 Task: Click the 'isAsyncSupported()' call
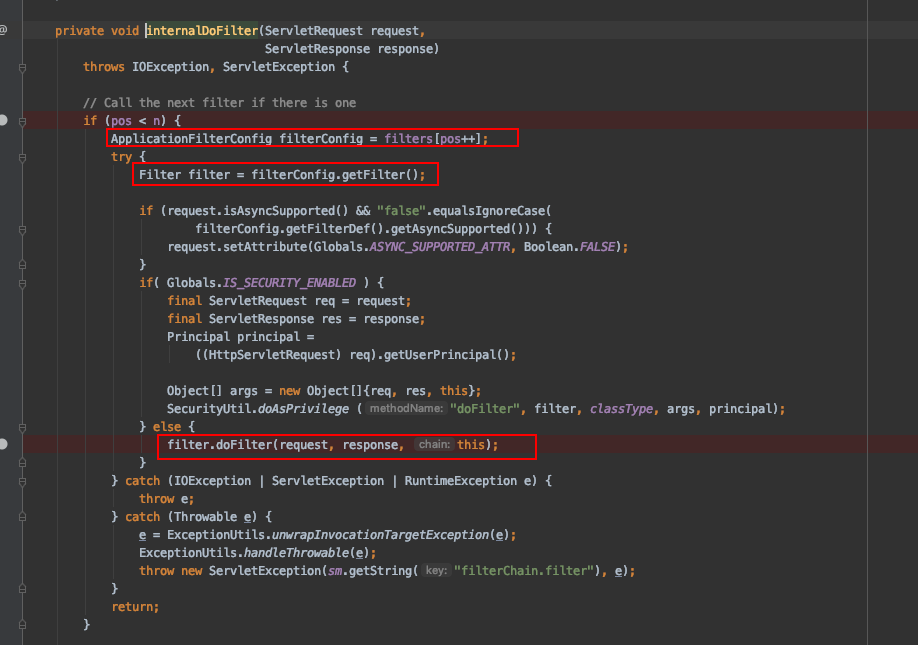[287, 211]
